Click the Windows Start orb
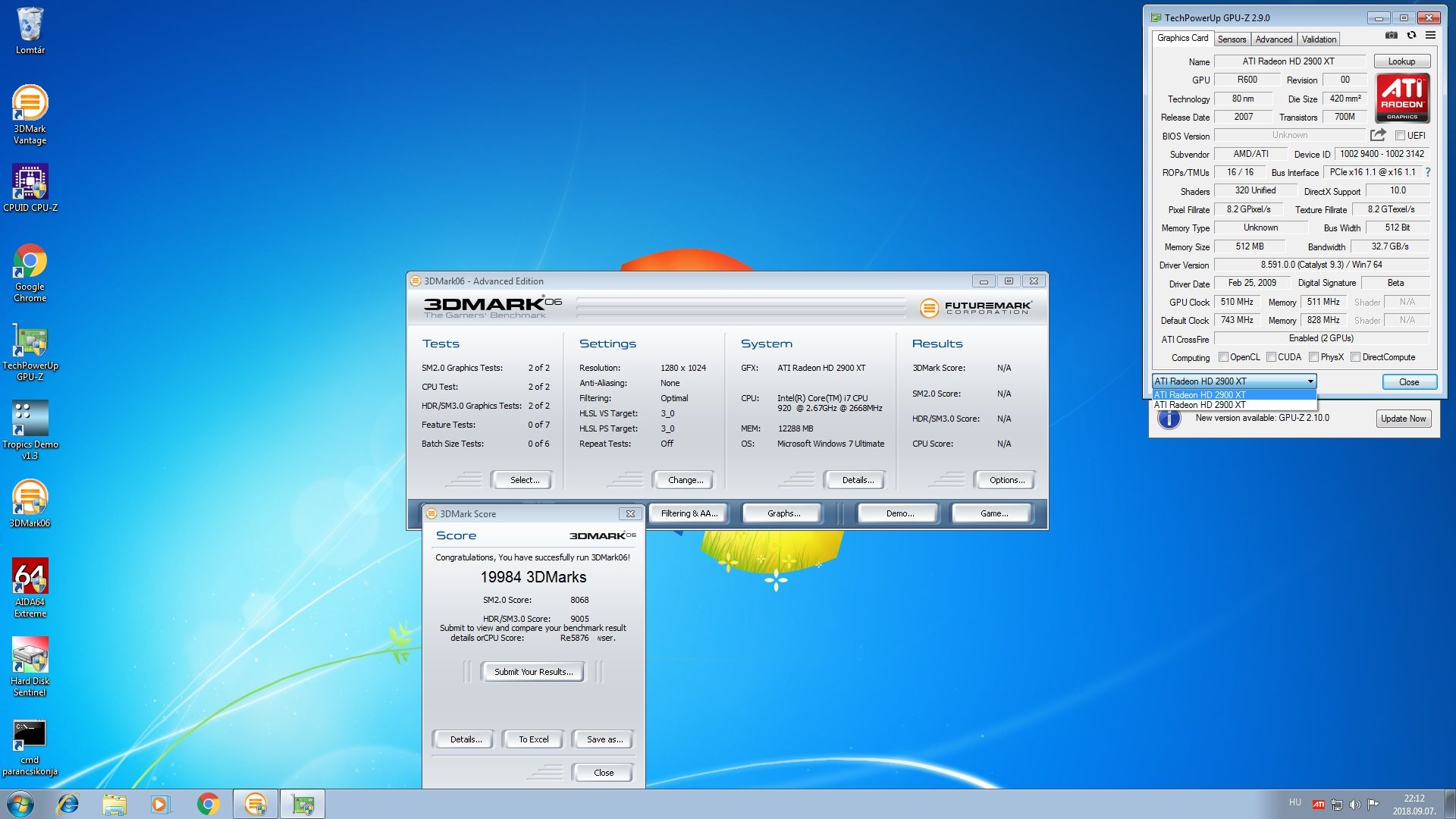The width and height of the screenshot is (1456, 819). coord(20,804)
